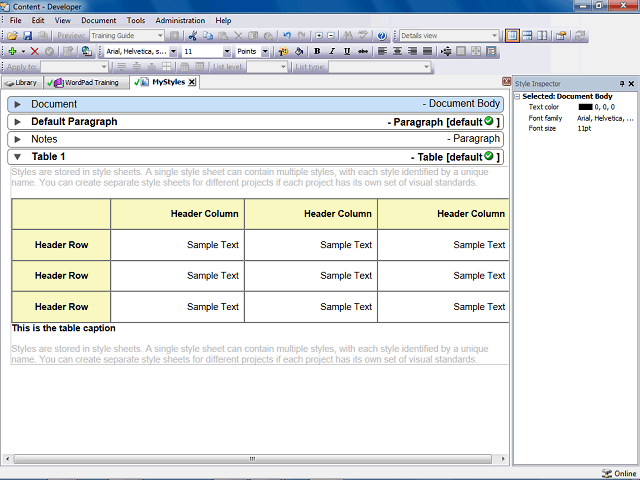Image resolution: width=640 pixels, height=480 pixels.
Task: Open the Preview dropdown showing Training Guide
Action: (x=127, y=36)
